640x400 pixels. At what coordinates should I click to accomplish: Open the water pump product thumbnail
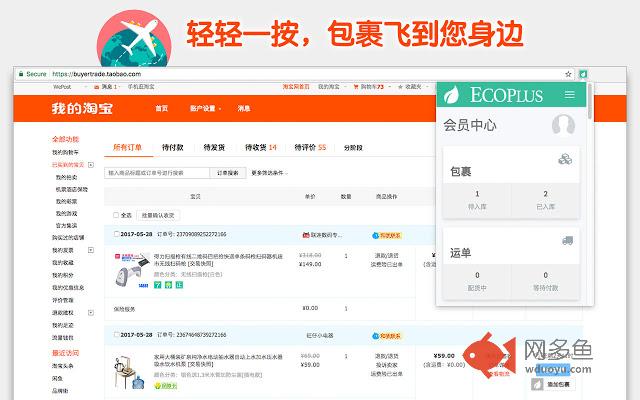[x=129, y=372]
